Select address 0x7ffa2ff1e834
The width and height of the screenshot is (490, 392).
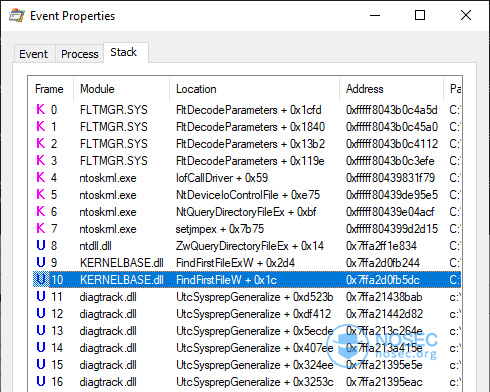tap(381, 246)
